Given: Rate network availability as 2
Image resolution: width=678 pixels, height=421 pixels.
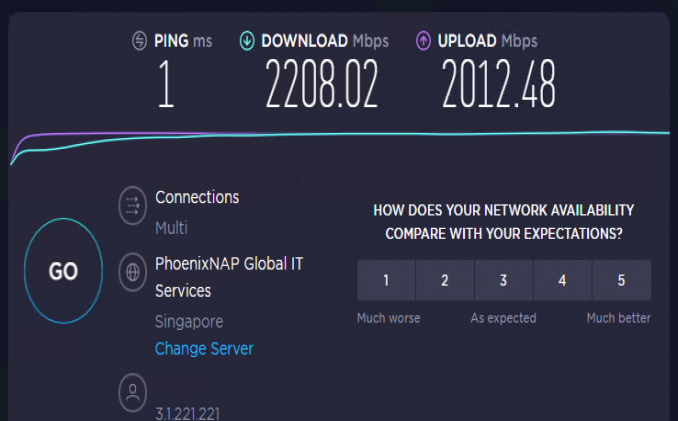Looking at the screenshot, I should pos(445,280).
